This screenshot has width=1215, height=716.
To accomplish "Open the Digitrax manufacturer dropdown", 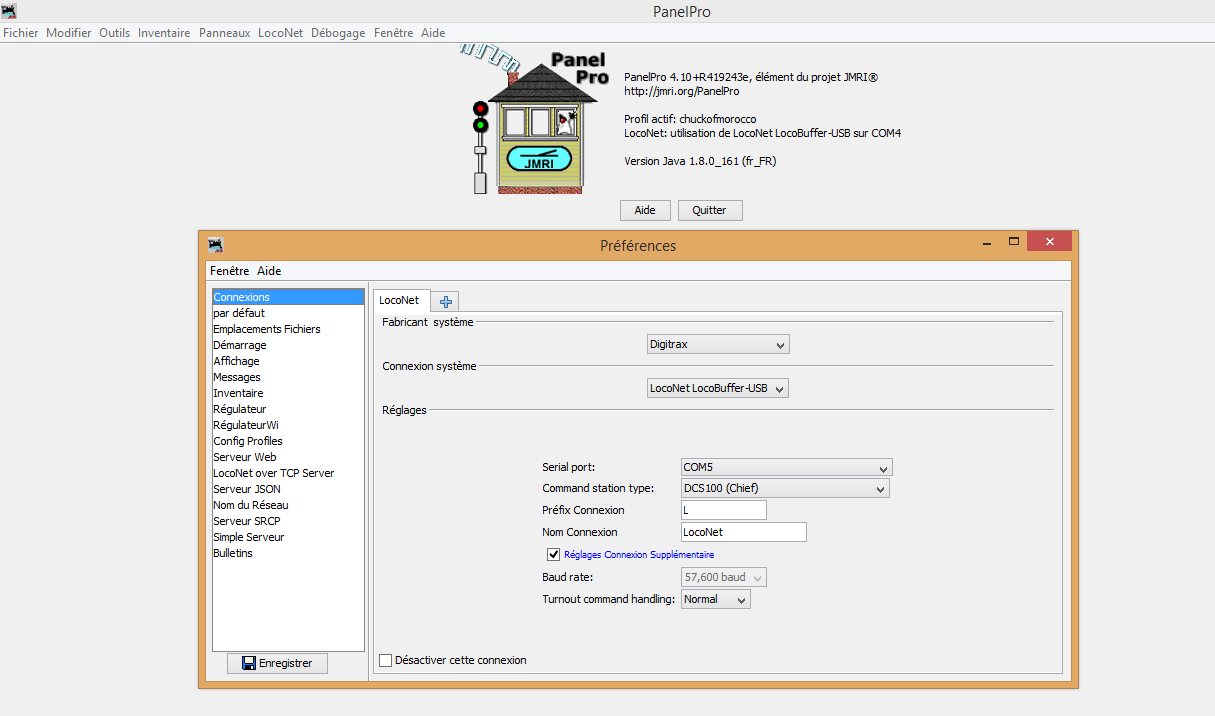I will (718, 344).
